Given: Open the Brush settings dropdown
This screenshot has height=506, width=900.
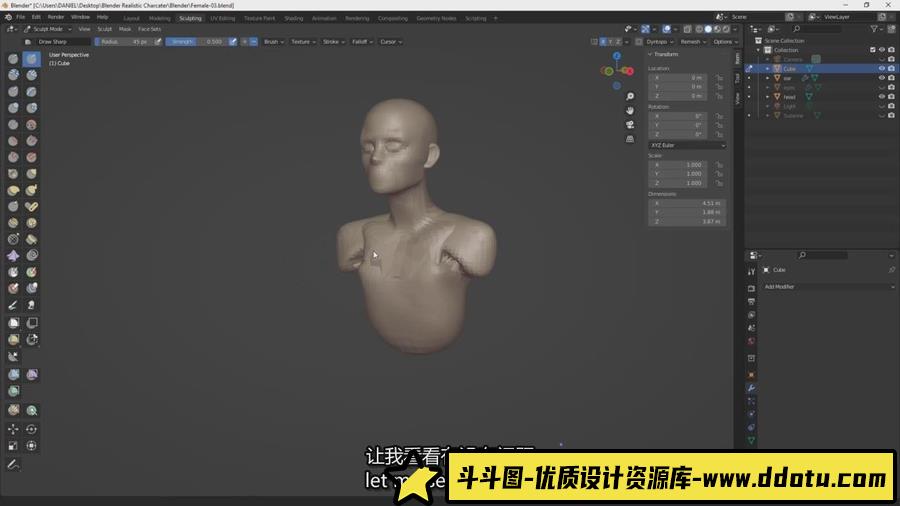Looking at the screenshot, I should tap(274, 42).
